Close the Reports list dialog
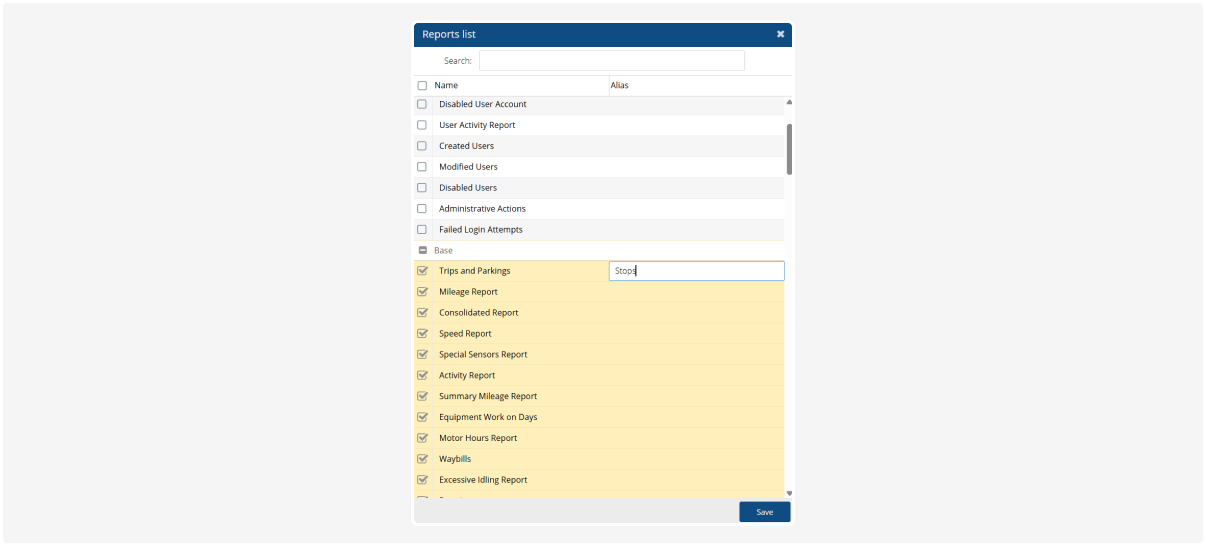This screenshot has width=1206, height=546. (780, 34)
